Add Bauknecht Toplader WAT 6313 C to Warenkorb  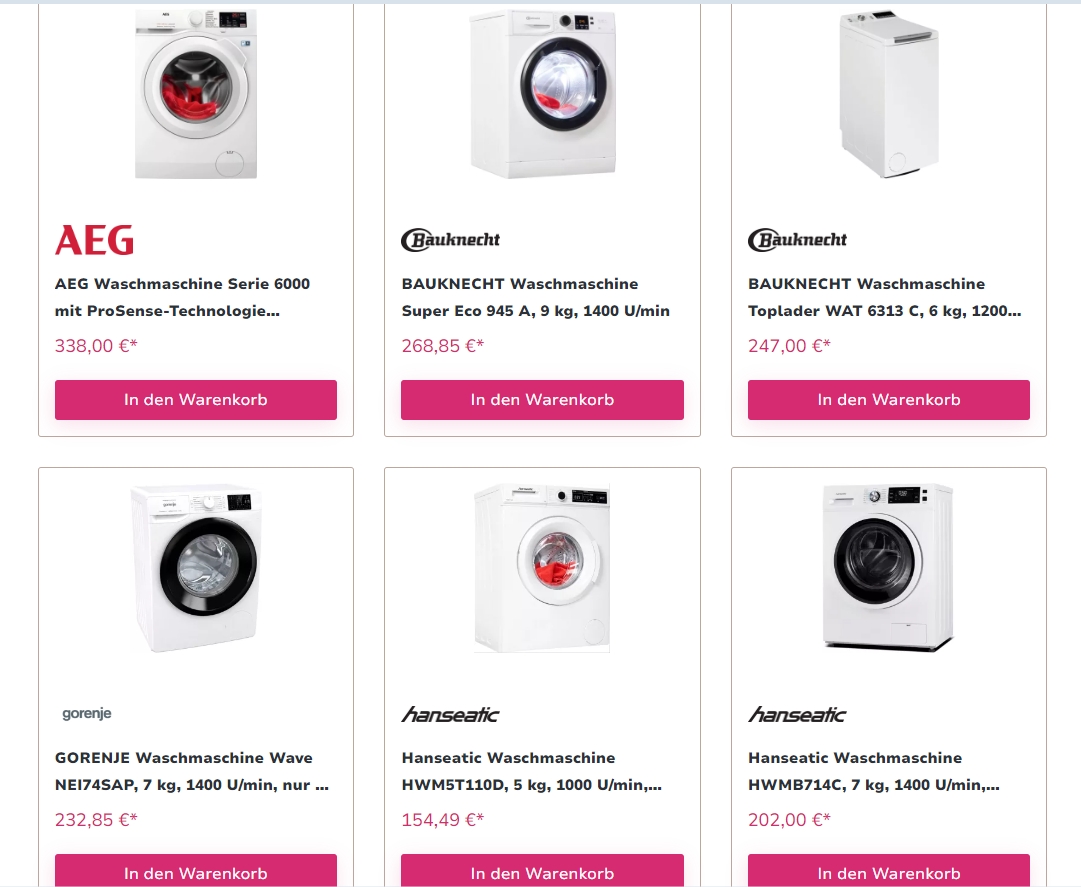coord(889,400)
